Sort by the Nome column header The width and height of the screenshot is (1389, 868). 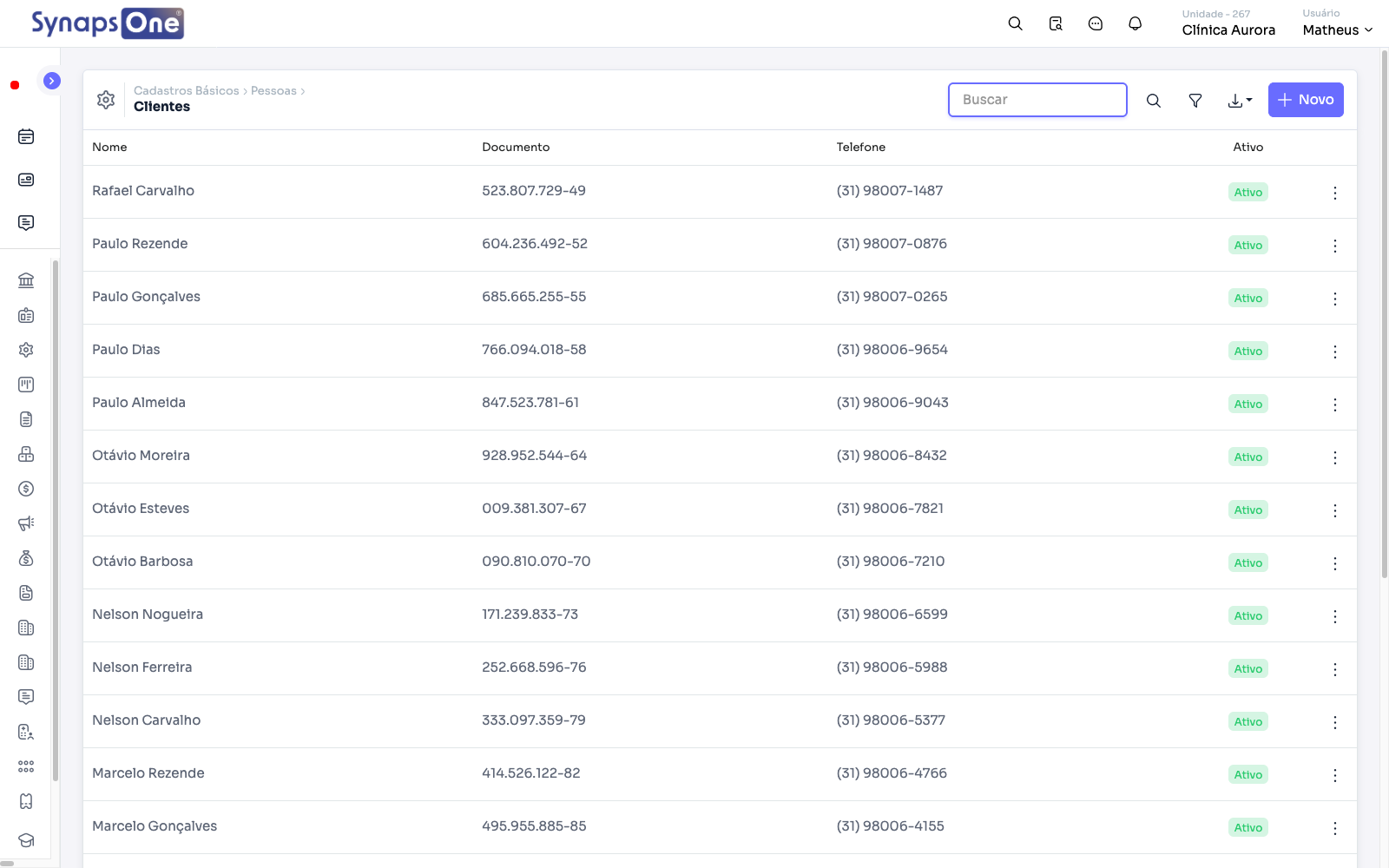(109, 147)
